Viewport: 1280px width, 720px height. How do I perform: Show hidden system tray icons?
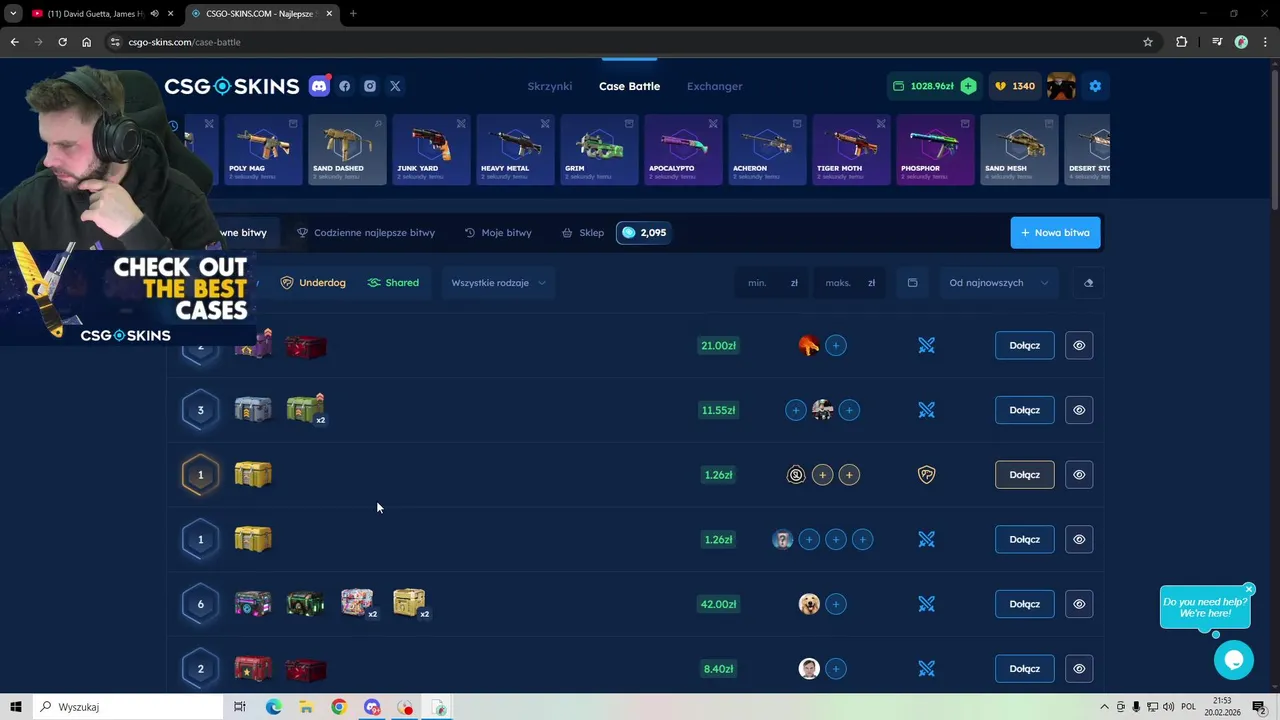[1104, 707]
